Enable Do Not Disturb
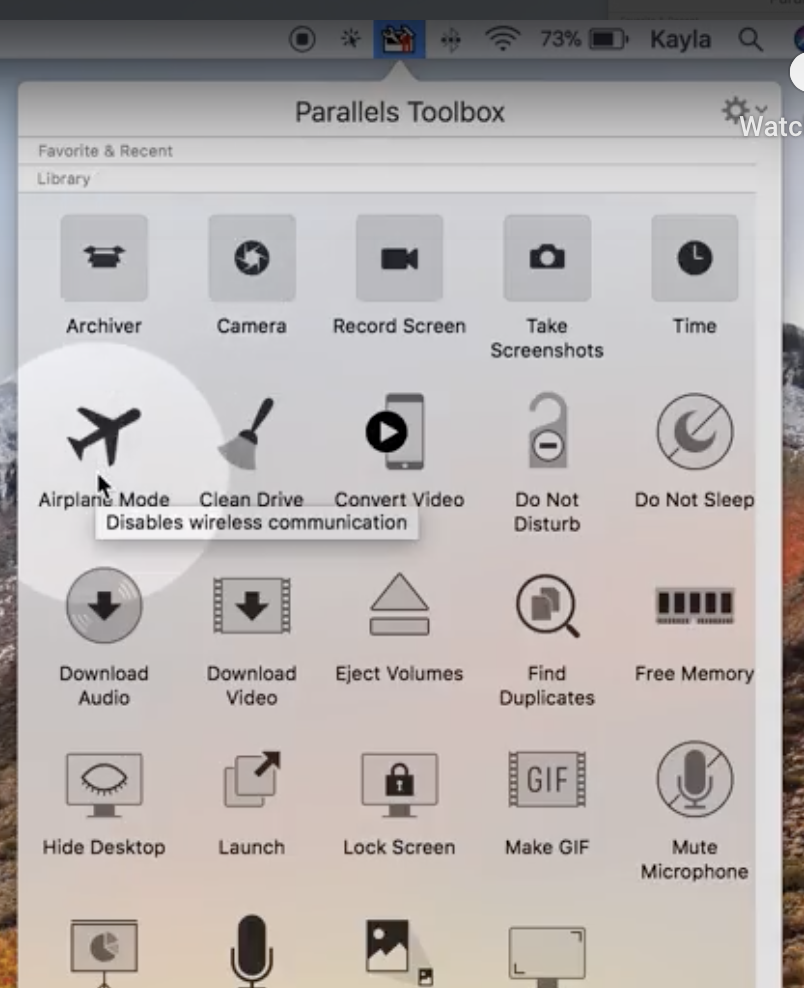 click(x=547, y=433)
